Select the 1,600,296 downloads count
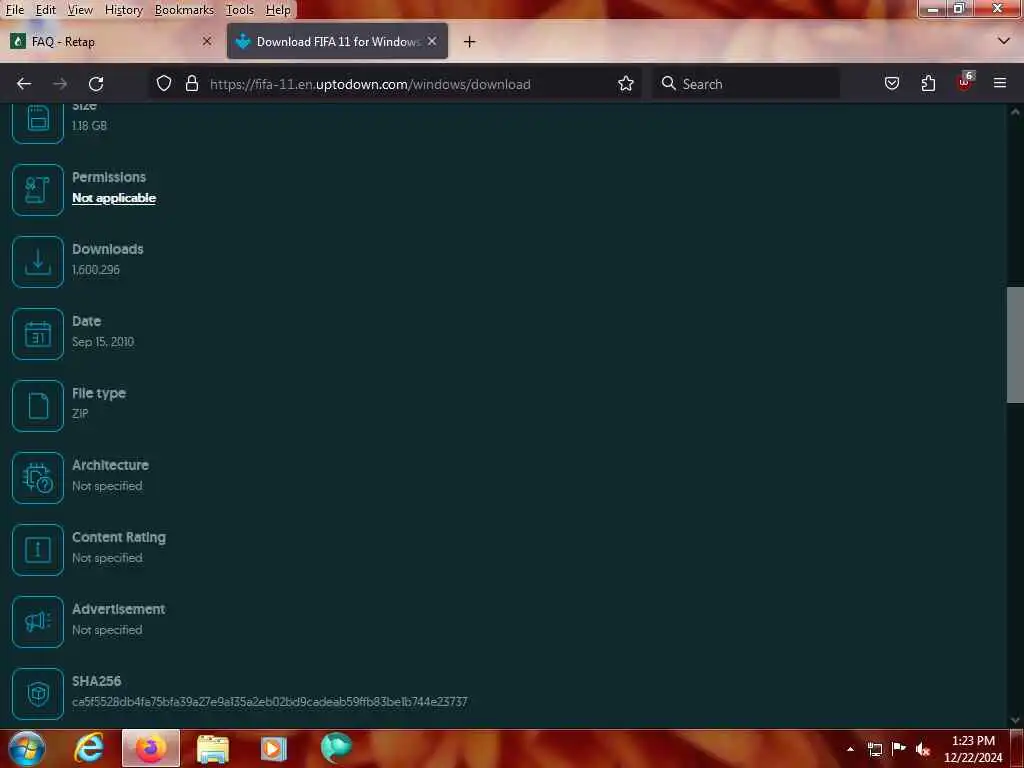 click(96, 270)
